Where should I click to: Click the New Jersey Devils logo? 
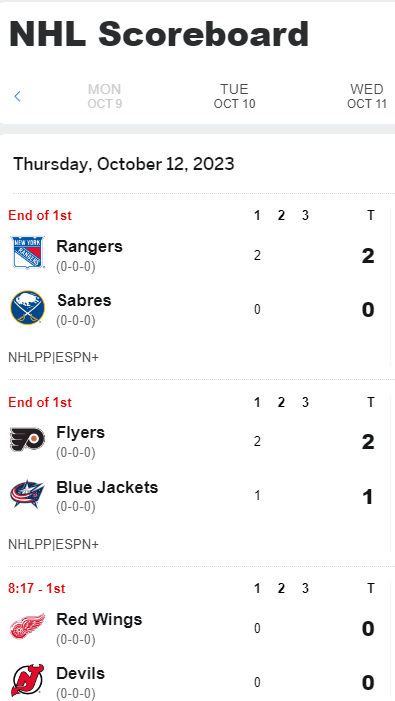28,680
